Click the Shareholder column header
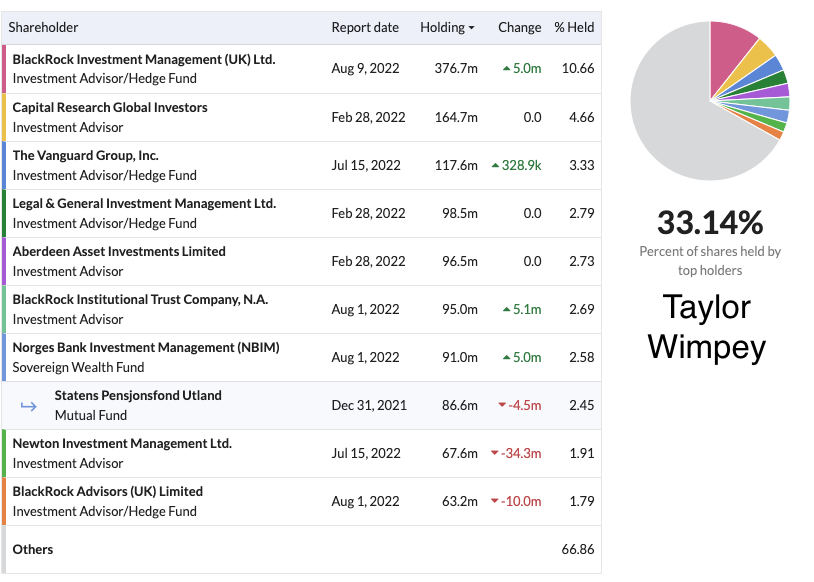The height and width of the screenshot is (582, 814). click(43, 28)
